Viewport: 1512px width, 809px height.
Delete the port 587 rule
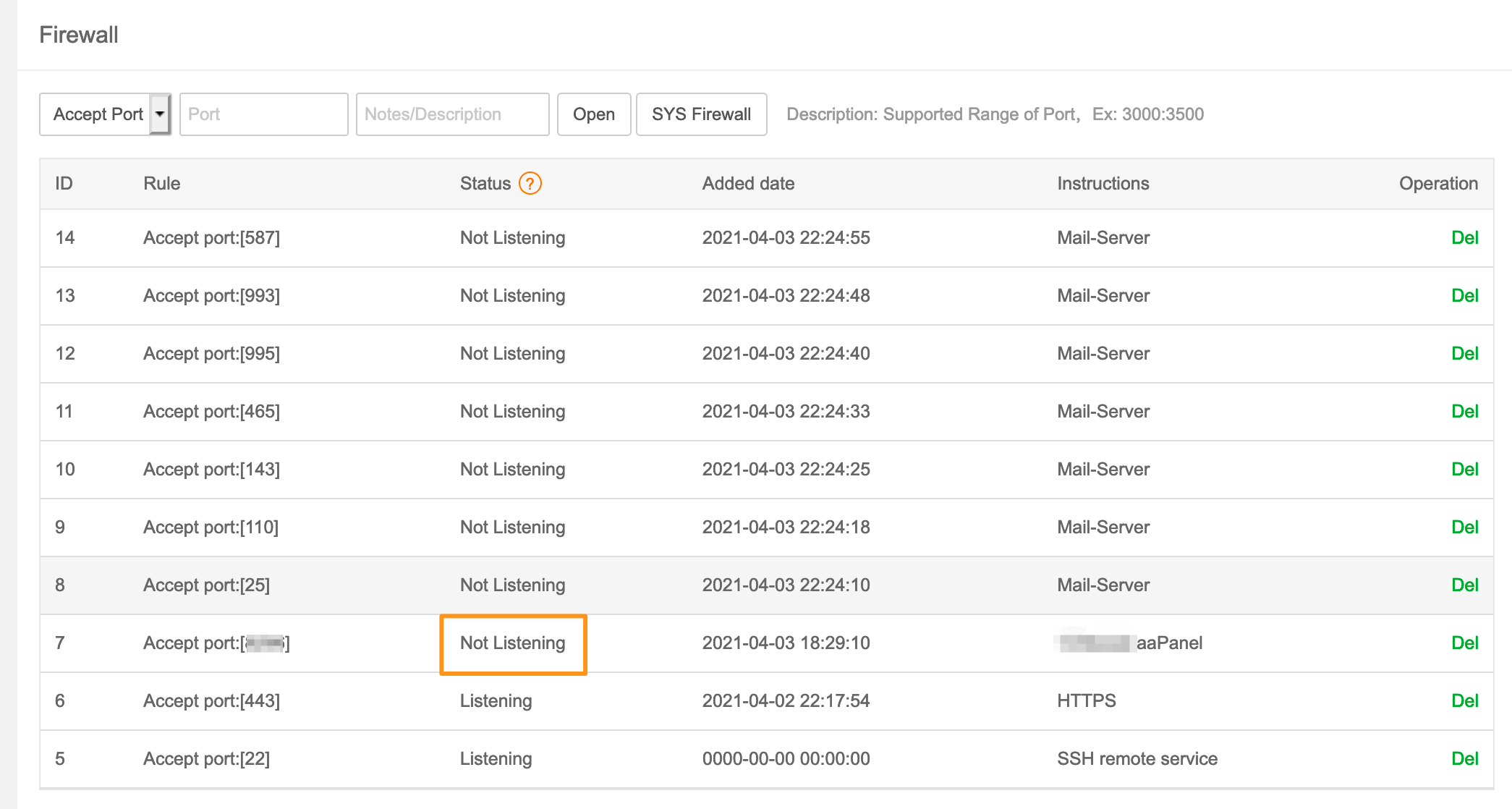1464,238
